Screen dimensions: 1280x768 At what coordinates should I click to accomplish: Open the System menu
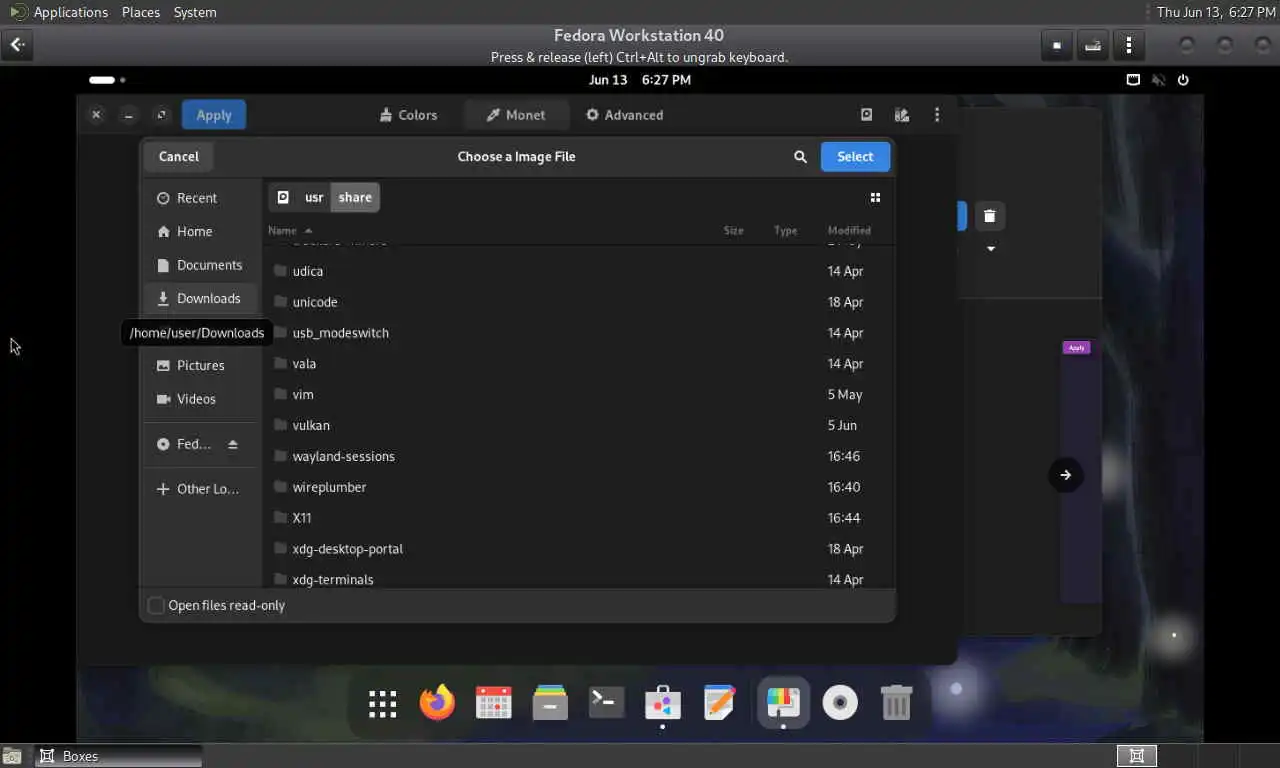click(x=195, y=12)
